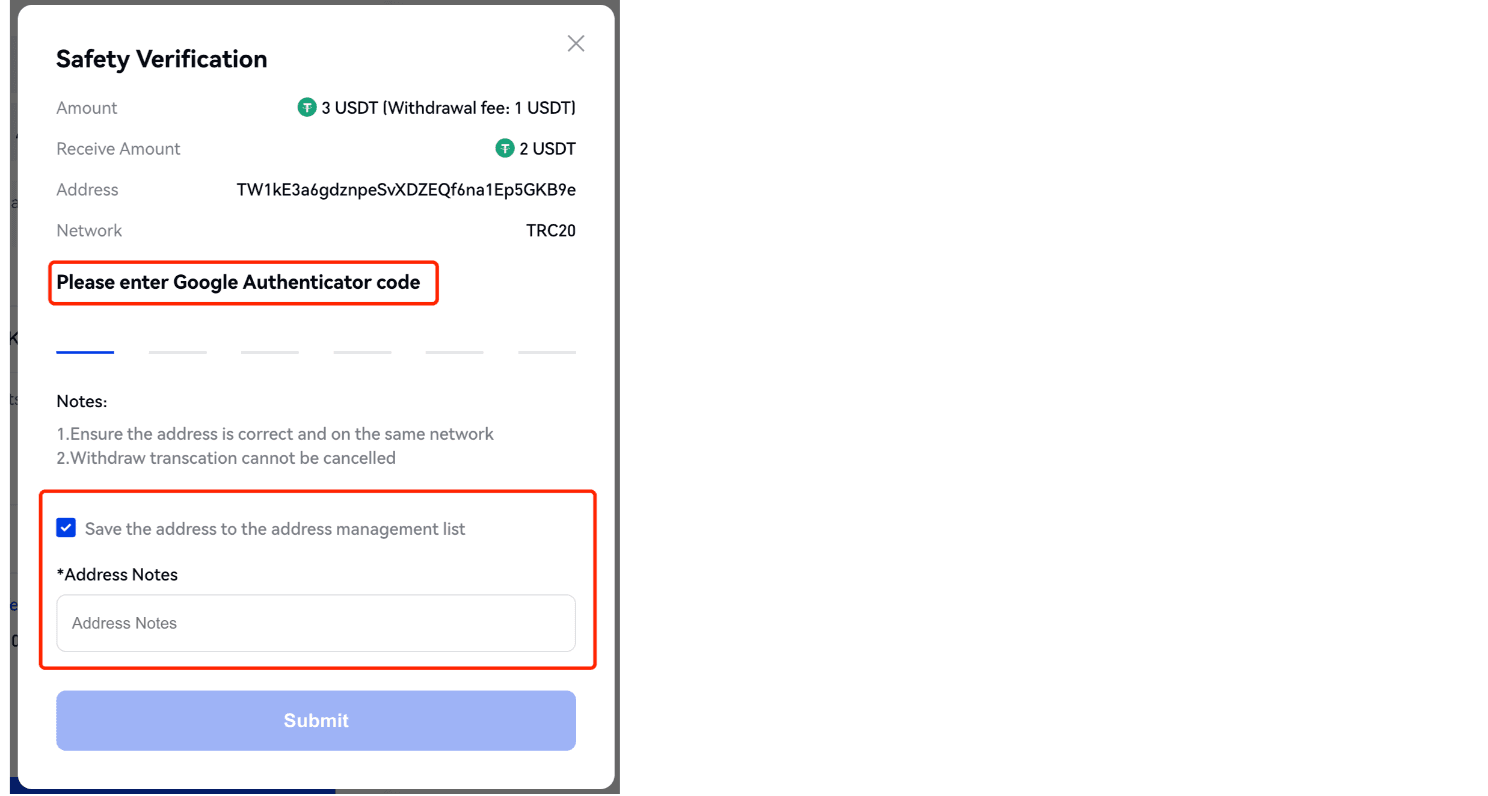Click the *Address Notes field label
1488x796 pixels.
click(x=117, y=574)
